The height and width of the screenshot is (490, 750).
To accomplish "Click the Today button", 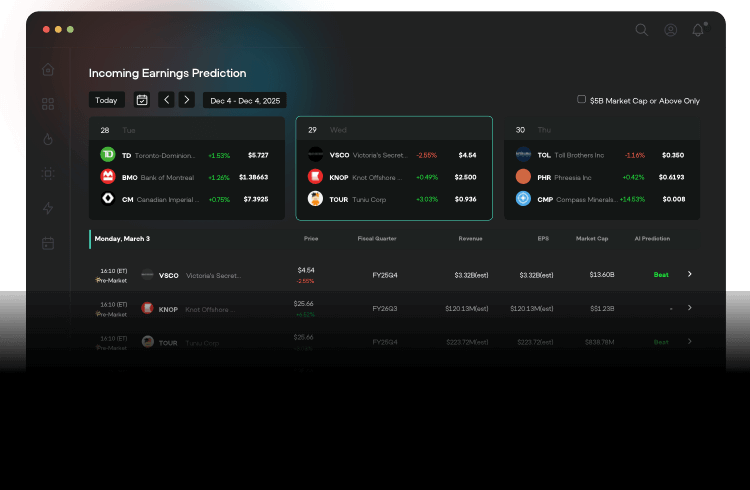I will click(106, 100).
